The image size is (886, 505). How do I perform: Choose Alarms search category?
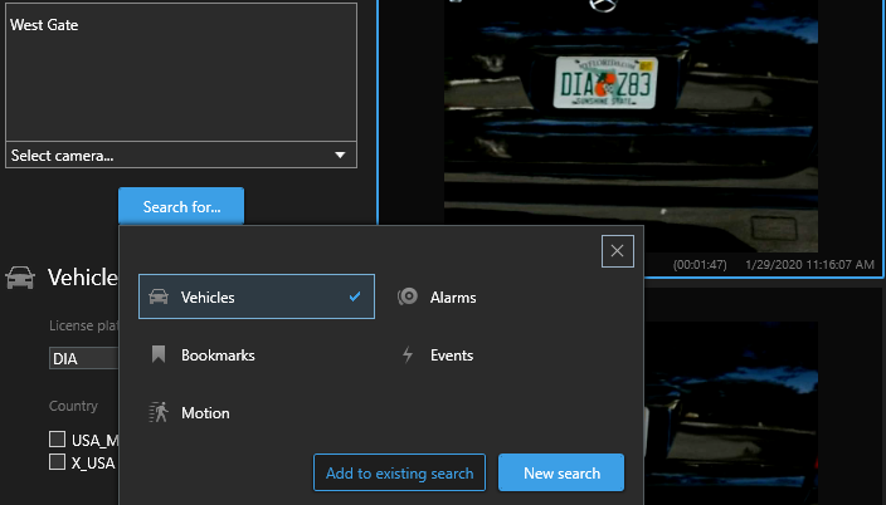tap(453, 297)
